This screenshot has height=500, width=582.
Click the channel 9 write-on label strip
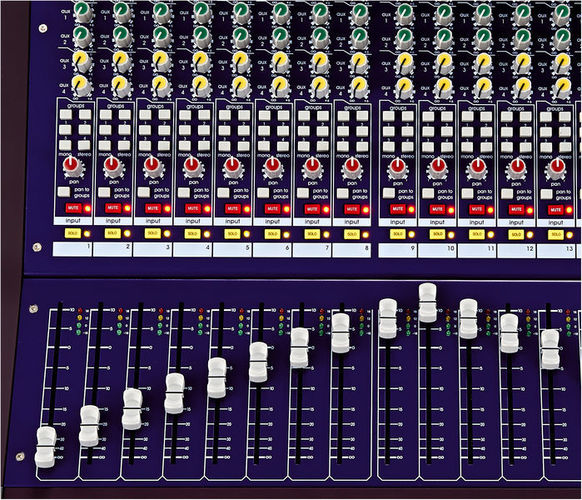(x=398, y=250)
